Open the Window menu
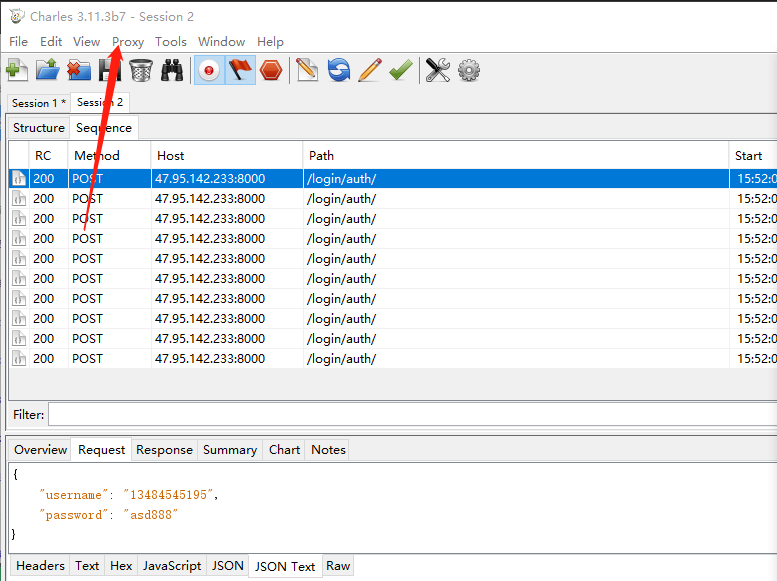 (x=222, y=42)
